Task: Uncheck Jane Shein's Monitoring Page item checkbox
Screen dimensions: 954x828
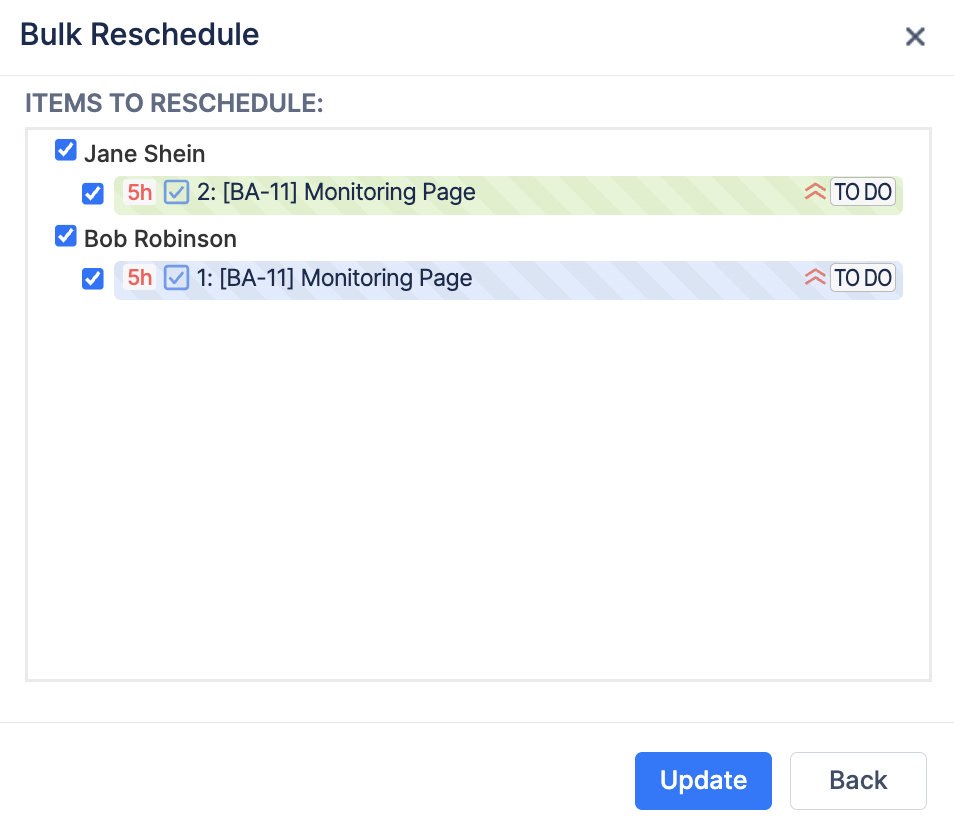Action: 92,194
